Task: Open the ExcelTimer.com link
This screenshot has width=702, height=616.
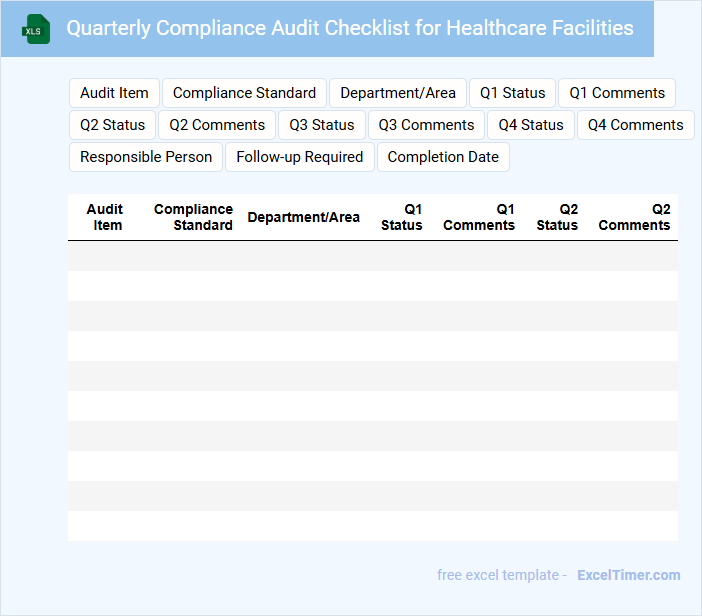Action: pos(628,575)
